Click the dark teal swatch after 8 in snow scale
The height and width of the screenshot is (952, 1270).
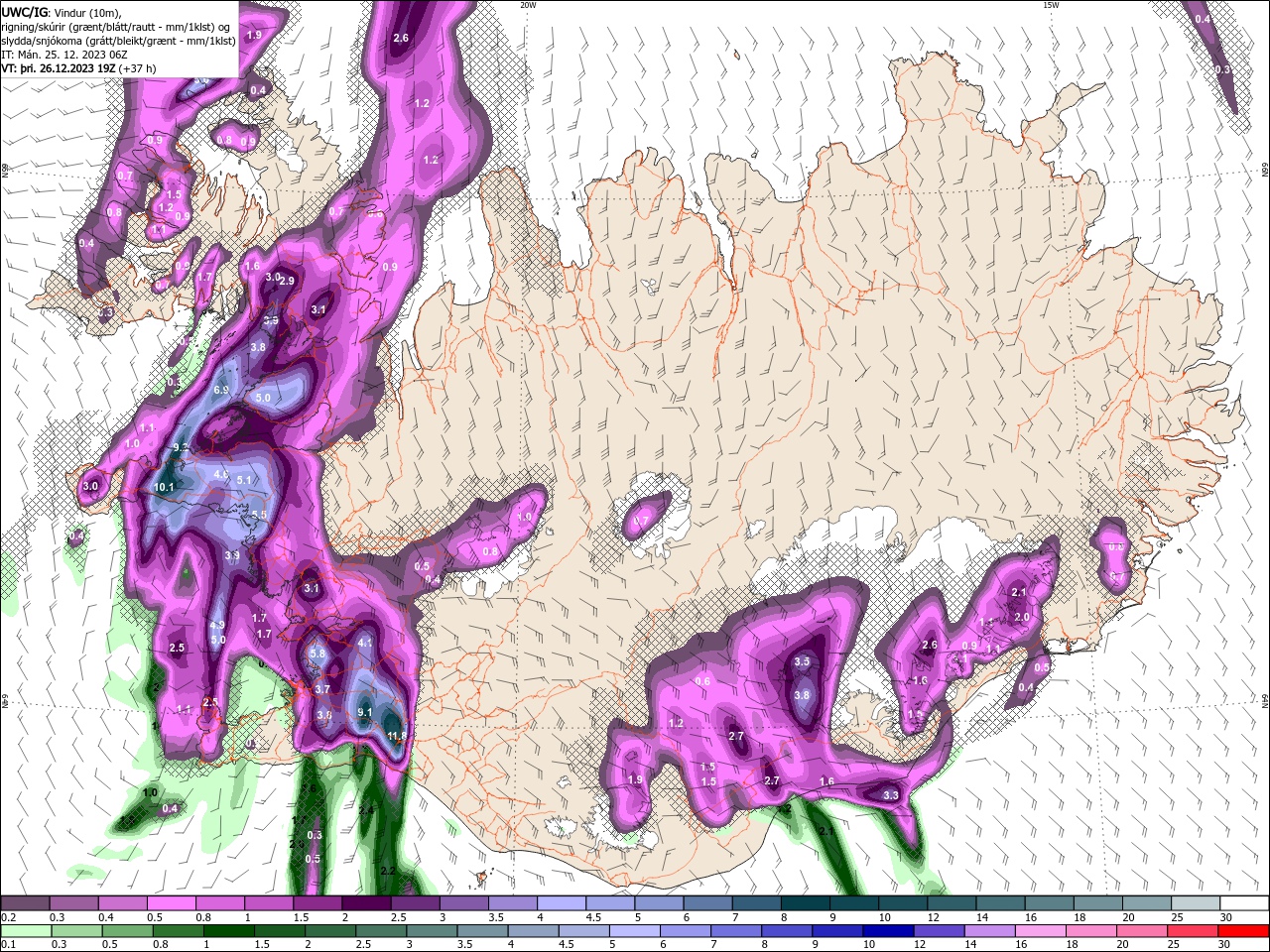[x=807, y=903]
